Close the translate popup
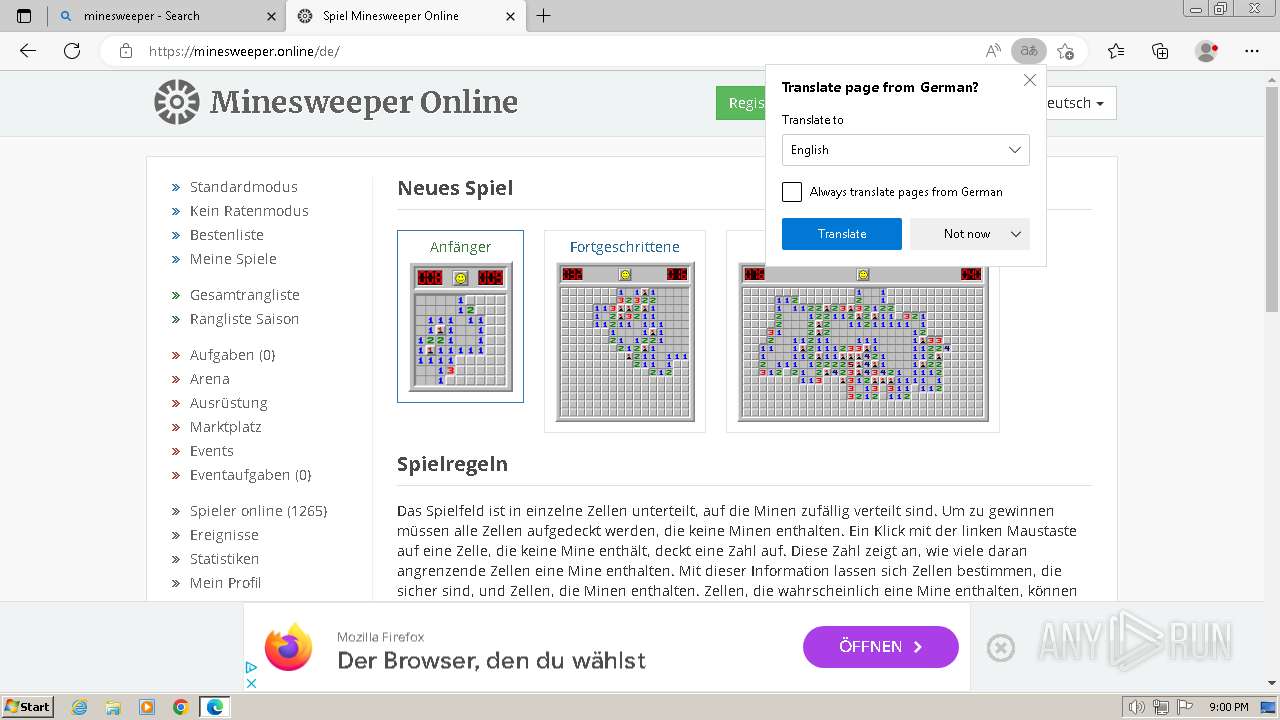This screenshot has width=1280, height=720. (1029, 80)
